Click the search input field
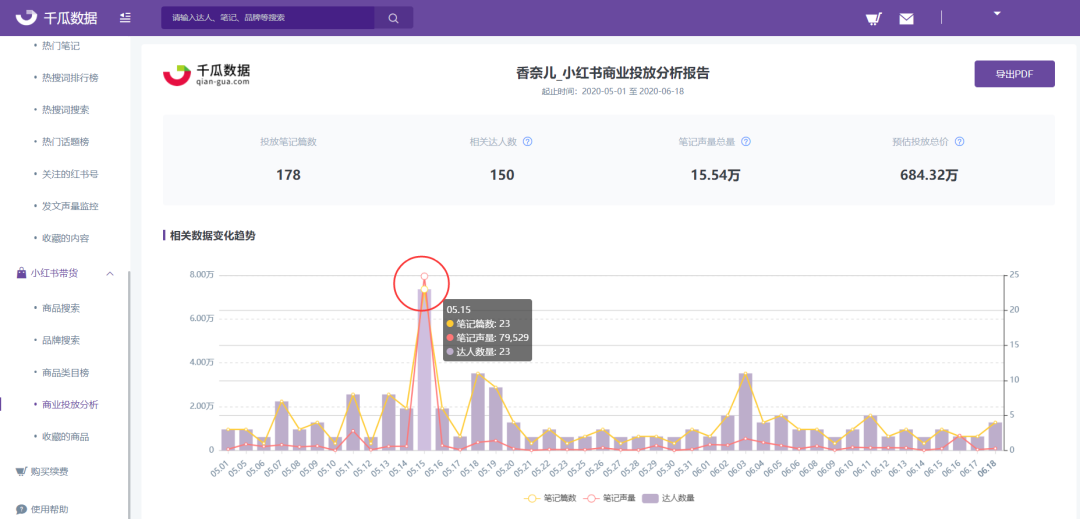The width and height of the screenshot is (1080, 519). pyautogui.click(x=268, y=18)
